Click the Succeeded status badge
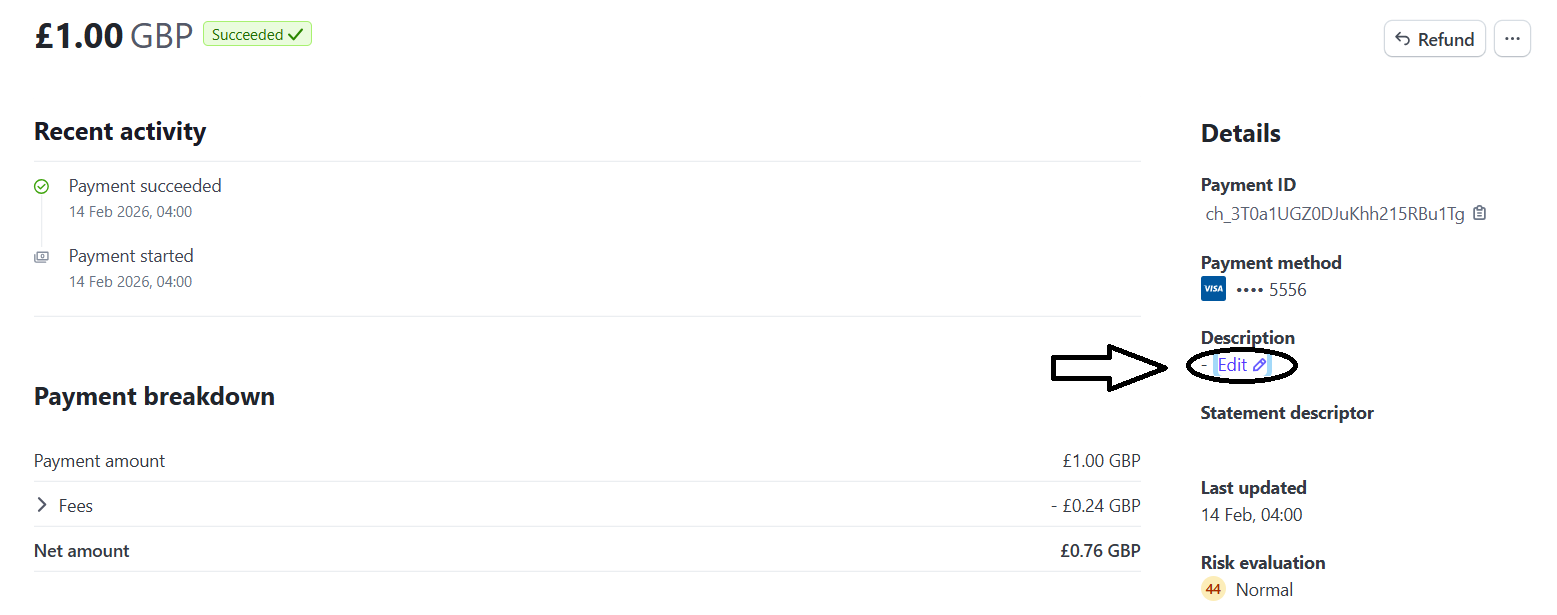Screen dimensions: 1557x615 pos(257,33)
